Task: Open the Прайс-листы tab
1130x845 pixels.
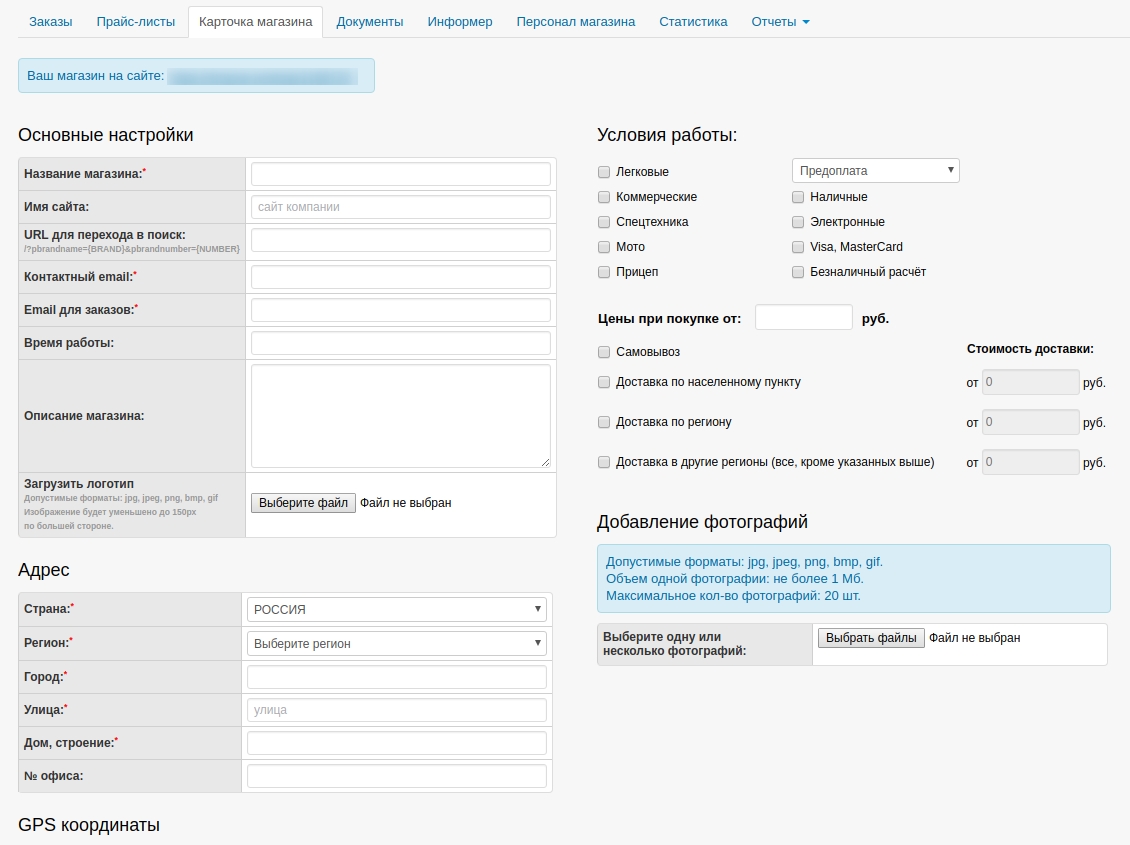Action: (135, 22)
